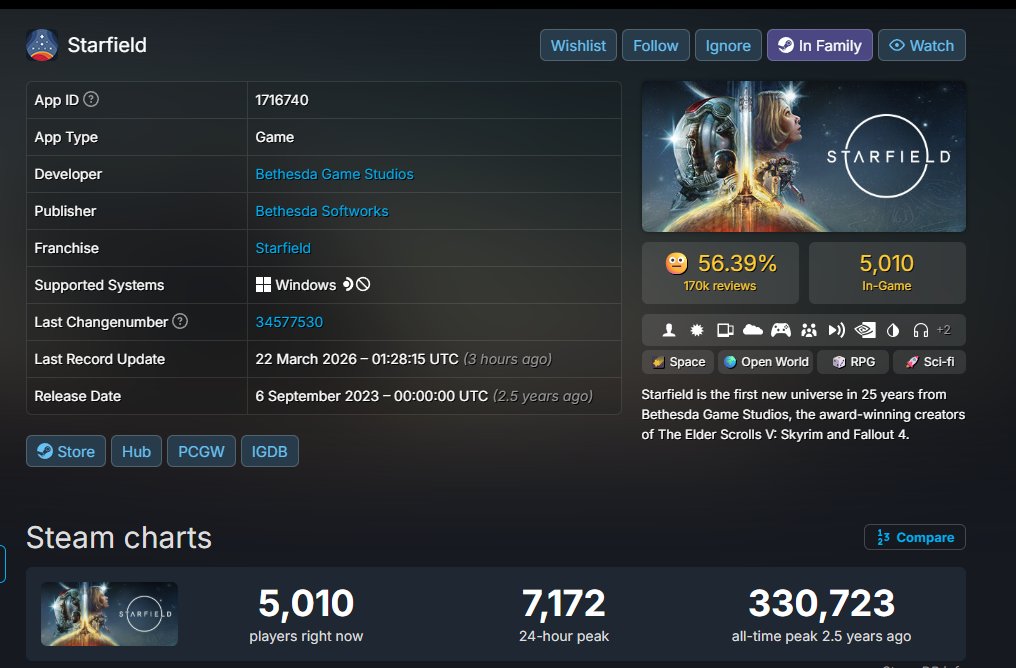Select the Open World tag
This screenshot has height=668, width=1016.
766,362
